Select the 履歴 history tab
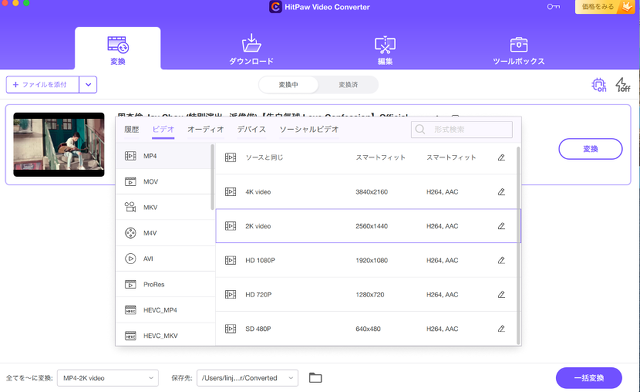The image size is (640, 392). pyautogui.click(x=131, y=129)
